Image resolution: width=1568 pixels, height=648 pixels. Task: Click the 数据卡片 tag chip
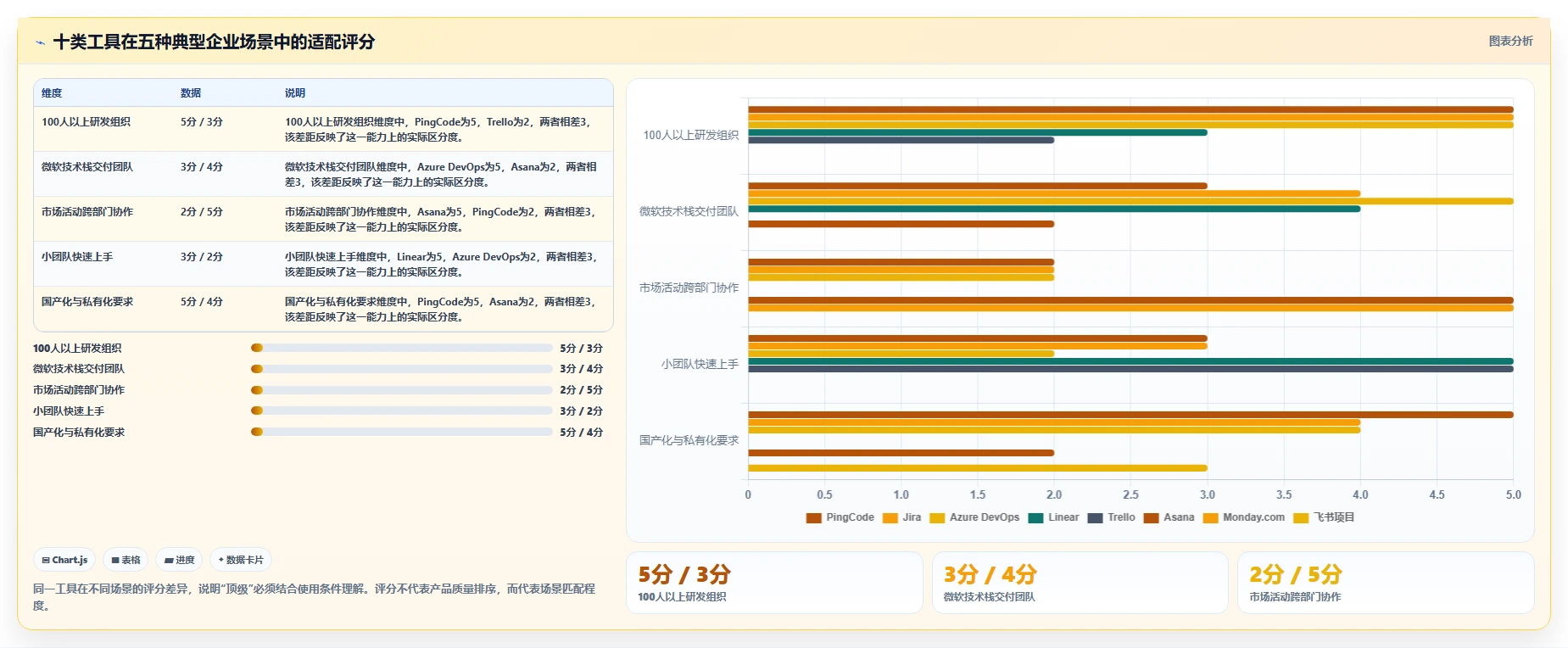click(241, 560)
